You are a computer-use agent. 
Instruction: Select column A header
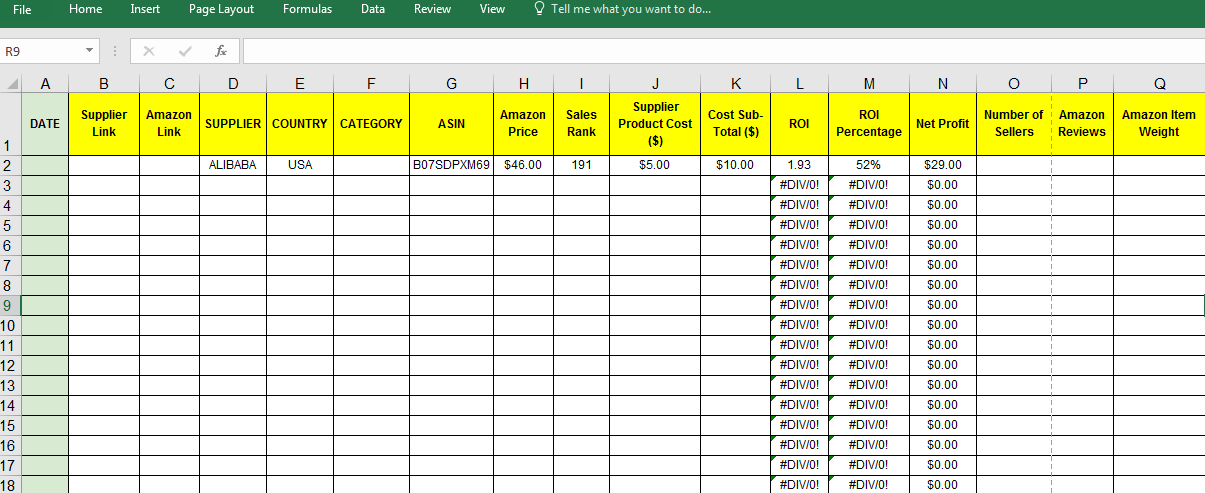45,84
